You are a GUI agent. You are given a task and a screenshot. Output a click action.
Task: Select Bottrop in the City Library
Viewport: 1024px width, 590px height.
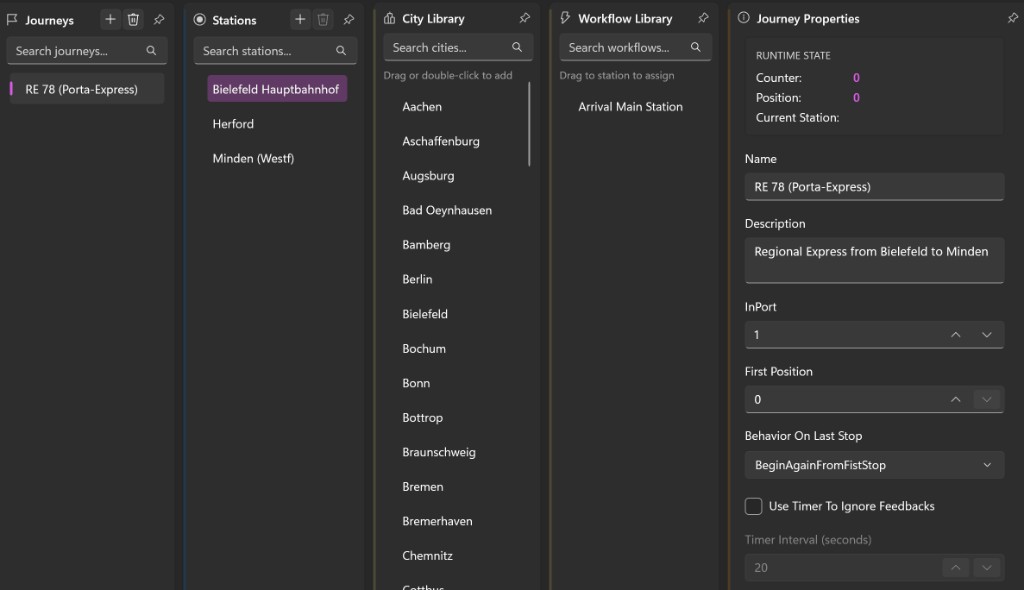click(x=423, y=418)
